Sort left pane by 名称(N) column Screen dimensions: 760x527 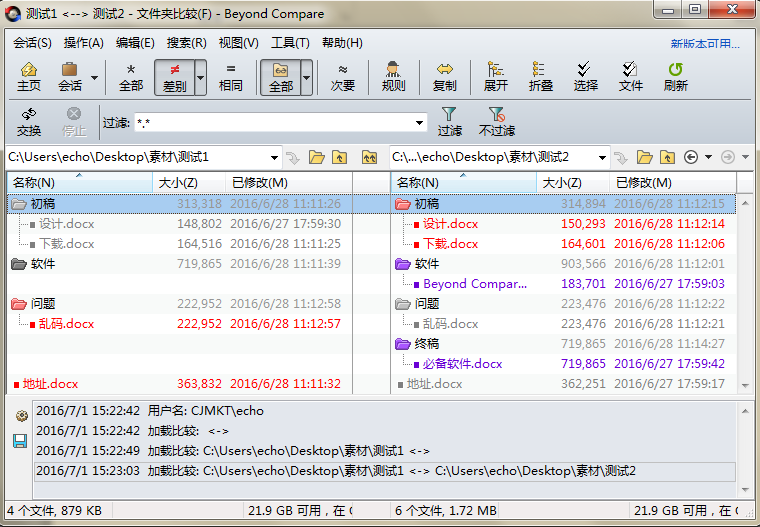pyautogui.click(x=79, y=183)
